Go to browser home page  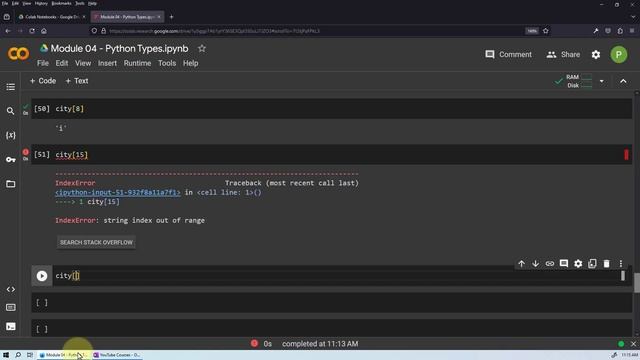tap(44, 31)
